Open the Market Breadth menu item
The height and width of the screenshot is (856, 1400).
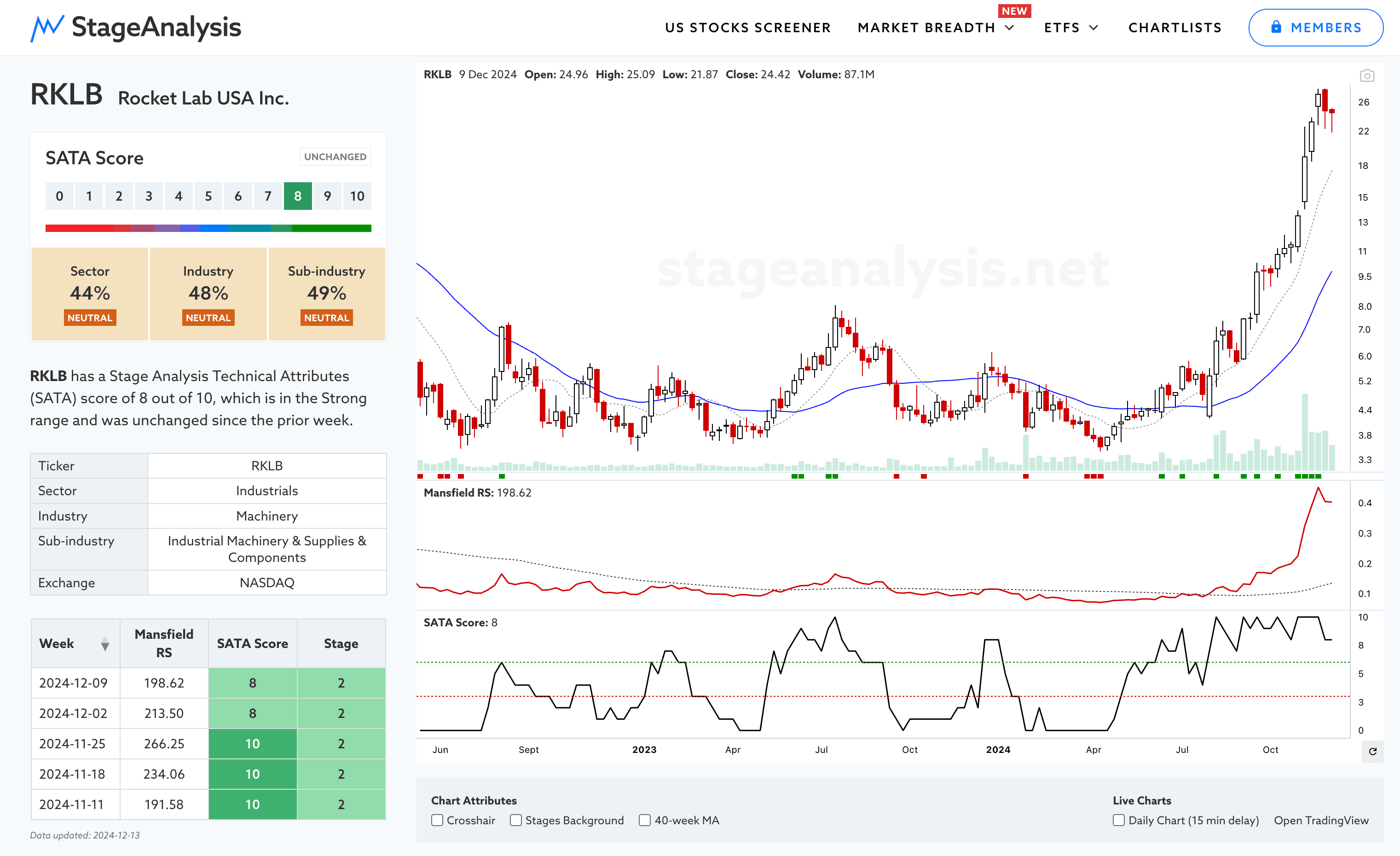(926, 28)
